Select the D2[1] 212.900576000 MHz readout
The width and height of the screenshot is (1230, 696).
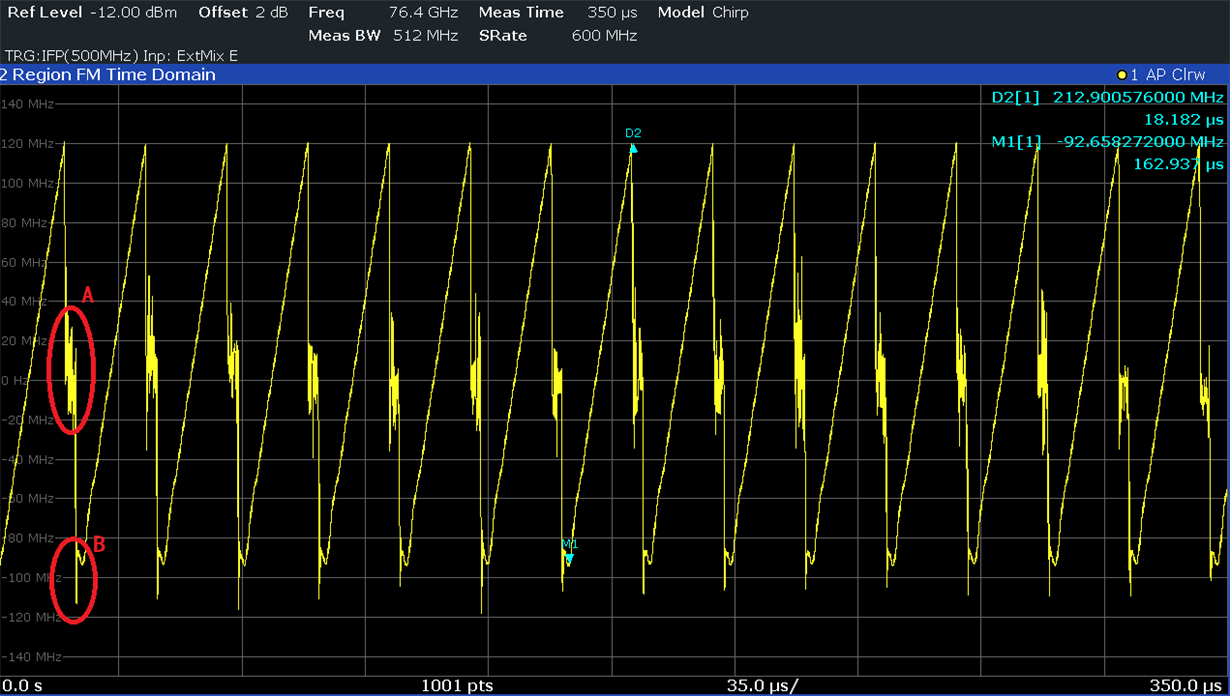tap(1107, 97)
